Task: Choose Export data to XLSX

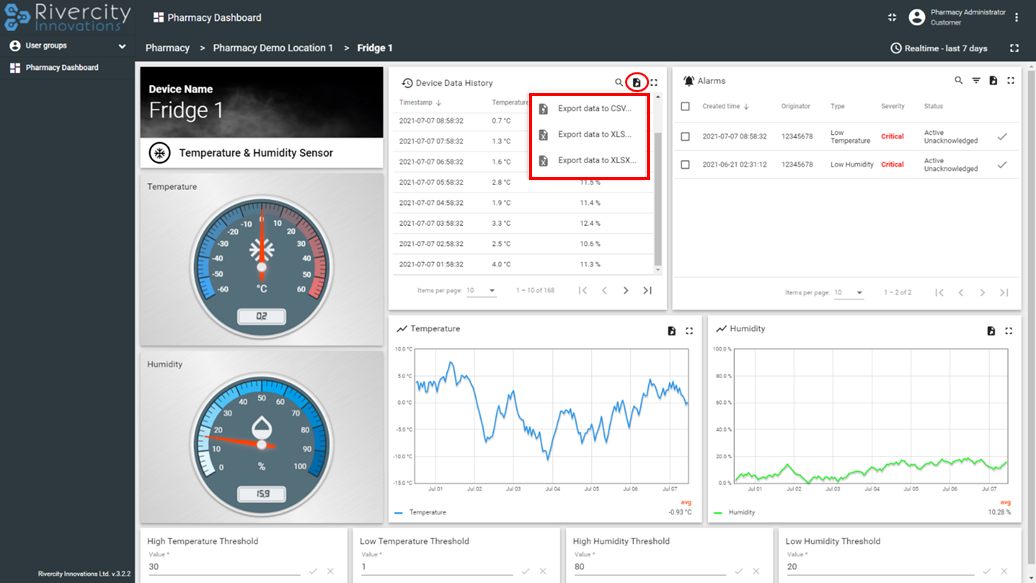Action: [x=596, y=161]
